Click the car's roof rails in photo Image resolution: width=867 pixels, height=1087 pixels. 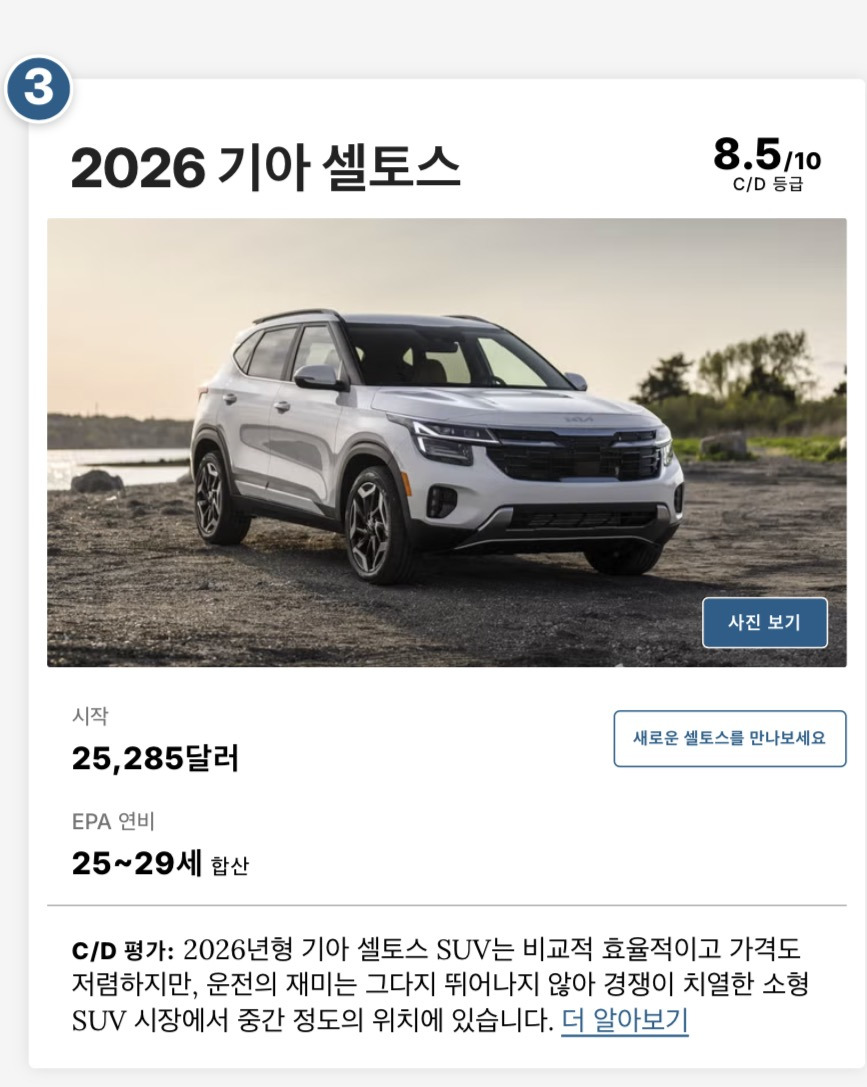coord(298,315)
